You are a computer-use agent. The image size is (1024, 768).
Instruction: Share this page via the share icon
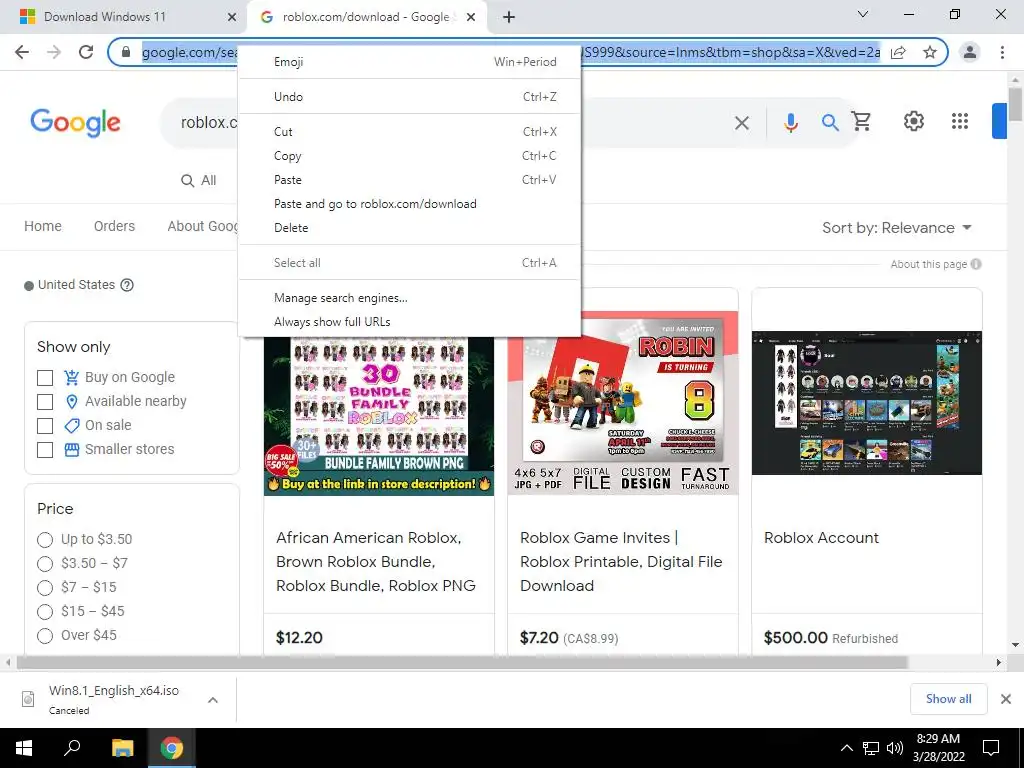point(898,52)
